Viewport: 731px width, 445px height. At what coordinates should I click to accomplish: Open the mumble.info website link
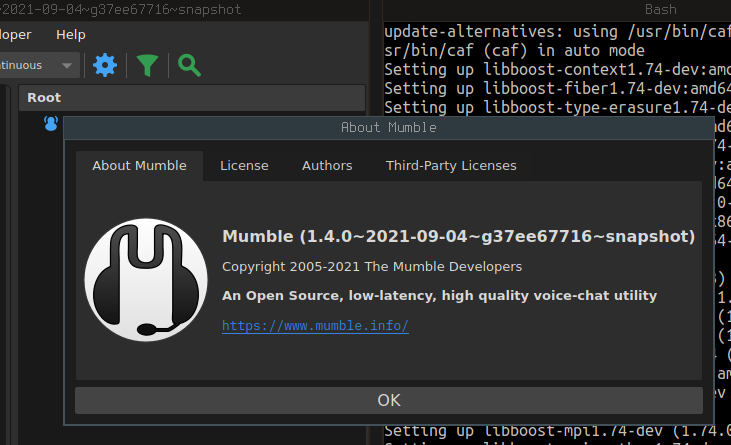pos(315,325)
